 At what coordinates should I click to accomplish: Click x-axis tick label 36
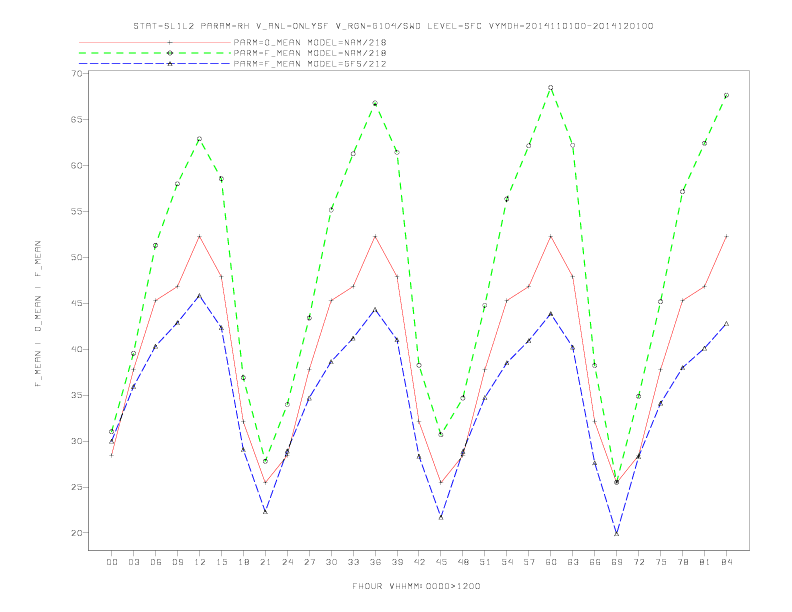[x=375, y=562]
